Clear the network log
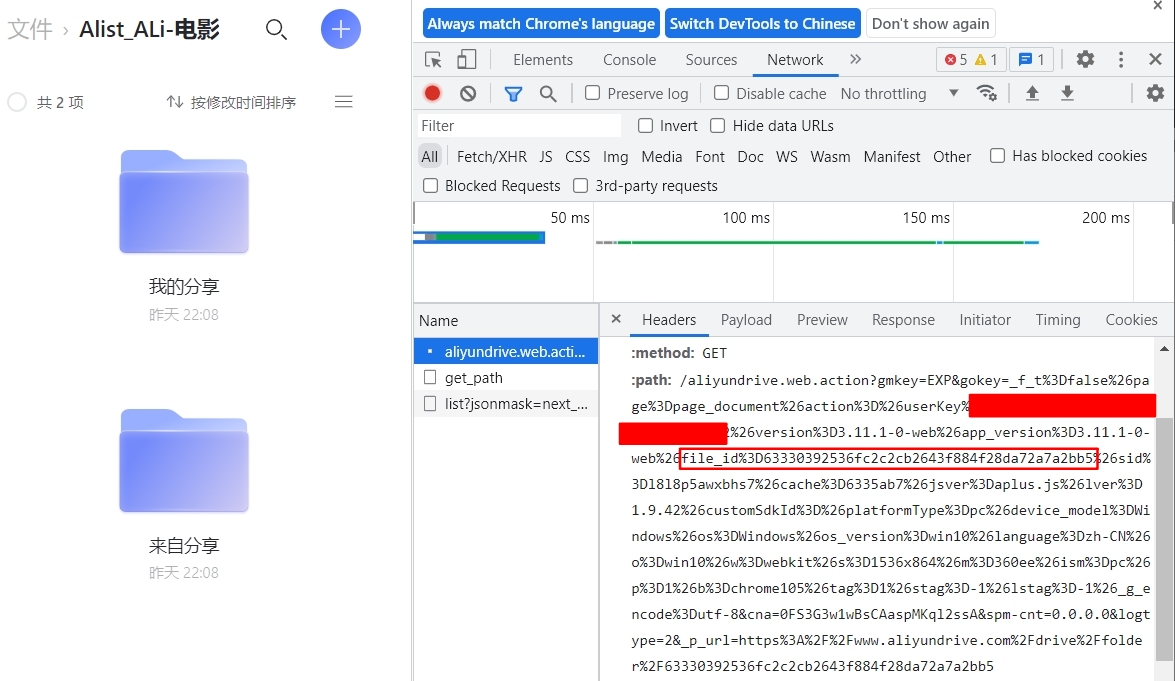Viewport: 1175px width, 681px height. [468, 94]
